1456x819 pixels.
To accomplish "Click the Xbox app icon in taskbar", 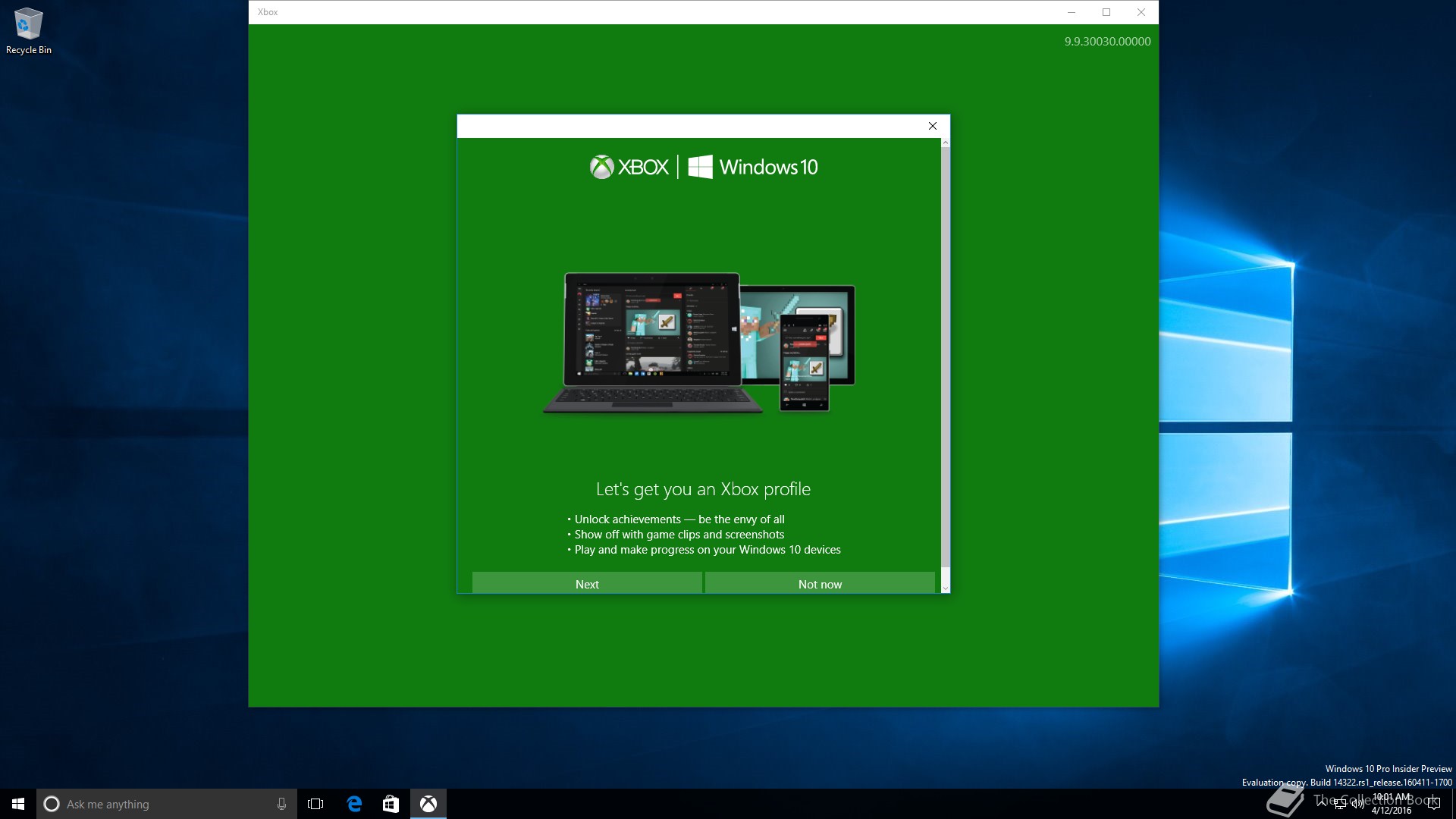I will point(428,804).
